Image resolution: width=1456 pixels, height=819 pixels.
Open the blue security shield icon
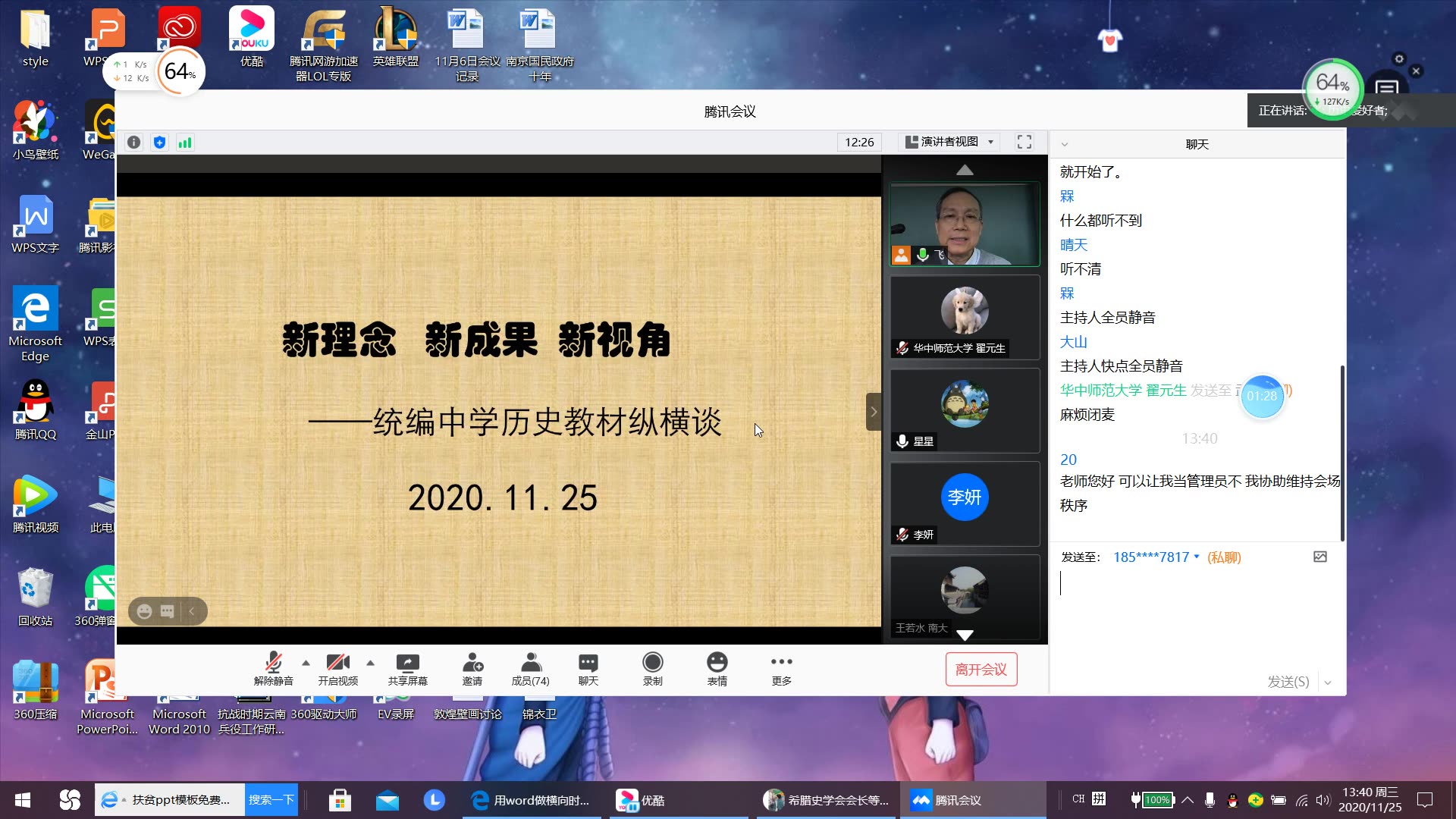159,143
